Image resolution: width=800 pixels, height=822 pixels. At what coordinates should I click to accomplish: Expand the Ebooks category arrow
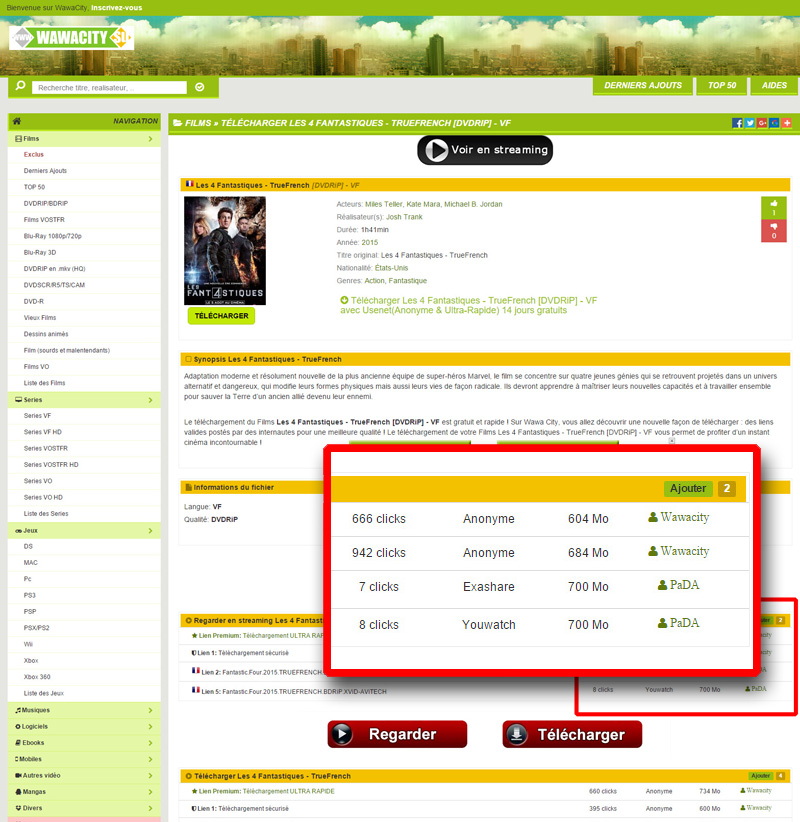(x=150, y=743)
